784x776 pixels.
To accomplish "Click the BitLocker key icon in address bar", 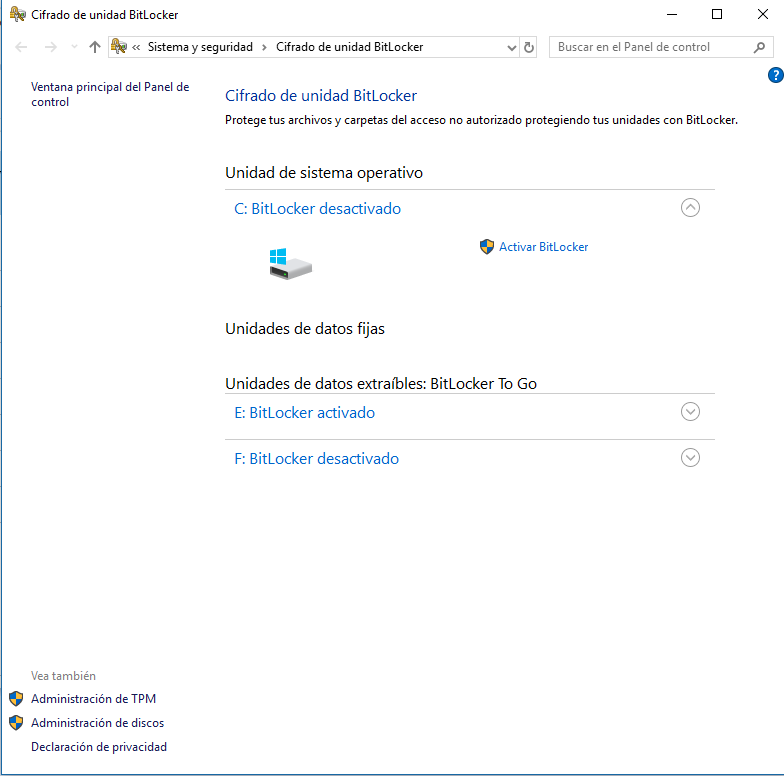I will point(119,47).
